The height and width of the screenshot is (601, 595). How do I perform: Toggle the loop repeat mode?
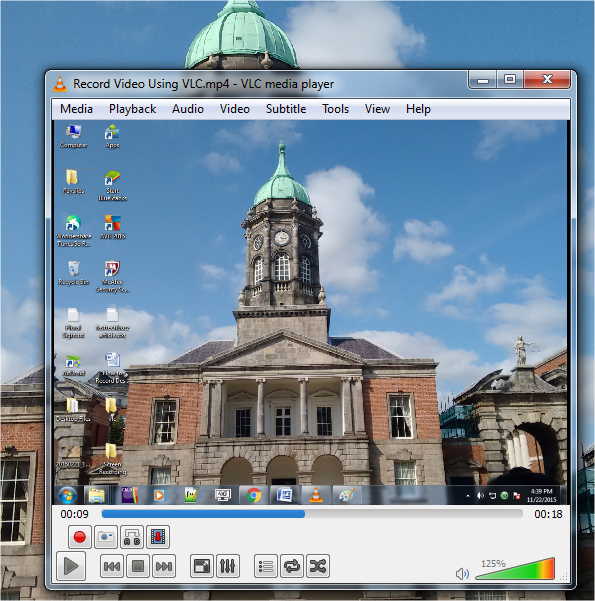(292, 566)
